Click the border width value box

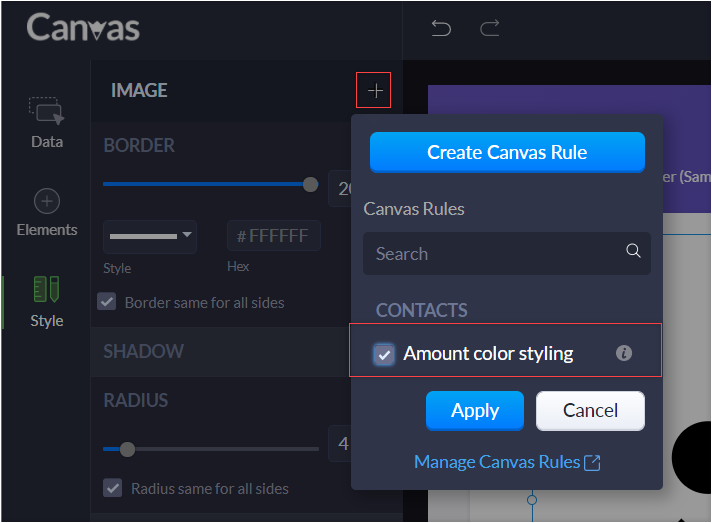[340, 188]
